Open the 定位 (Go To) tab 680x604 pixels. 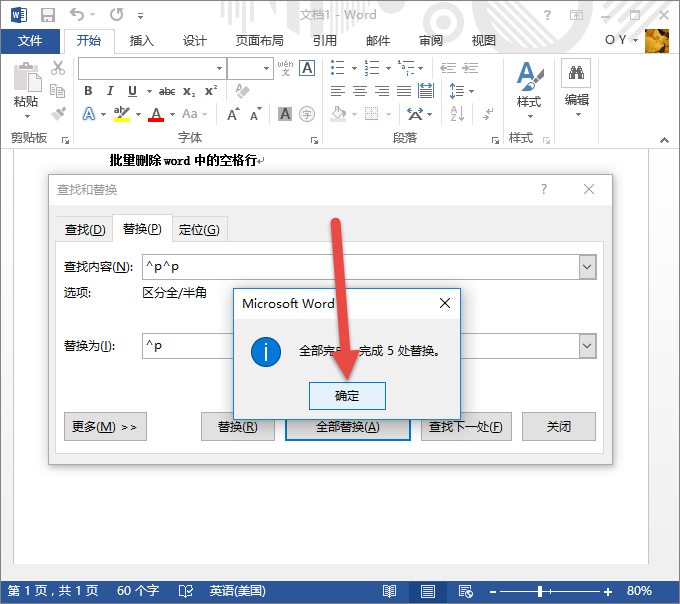198,230
